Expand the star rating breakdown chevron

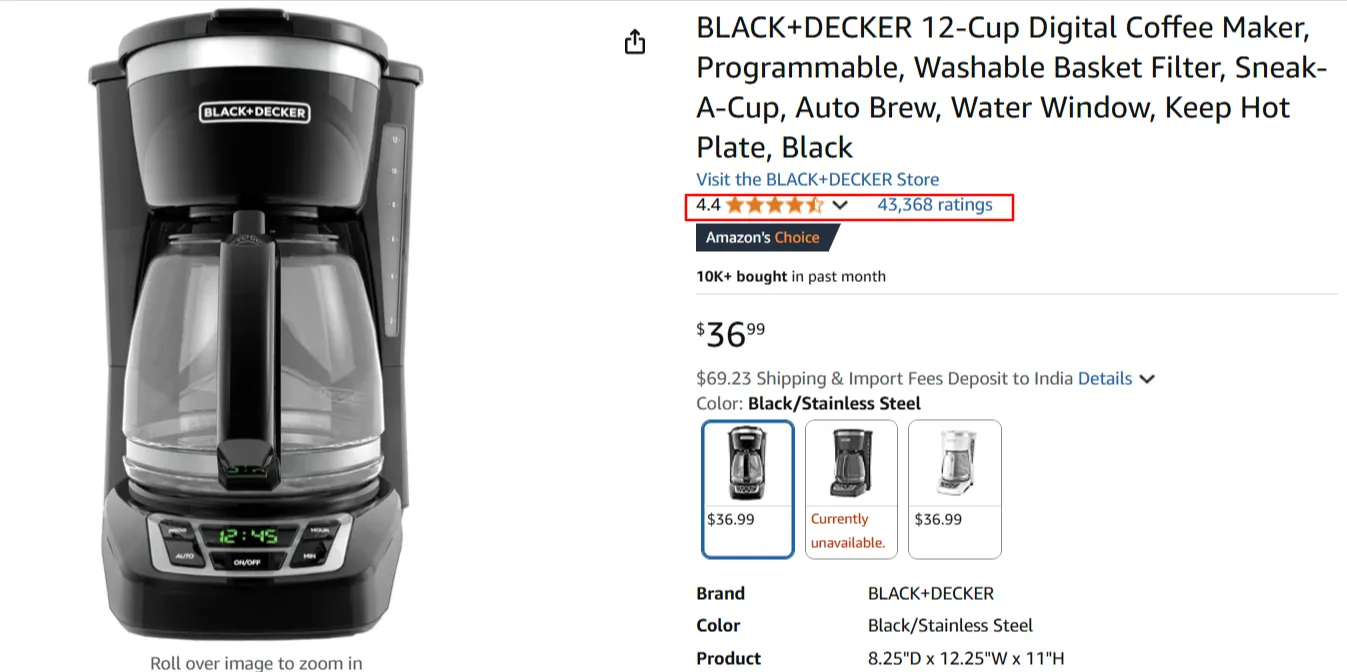click(841, 205)
